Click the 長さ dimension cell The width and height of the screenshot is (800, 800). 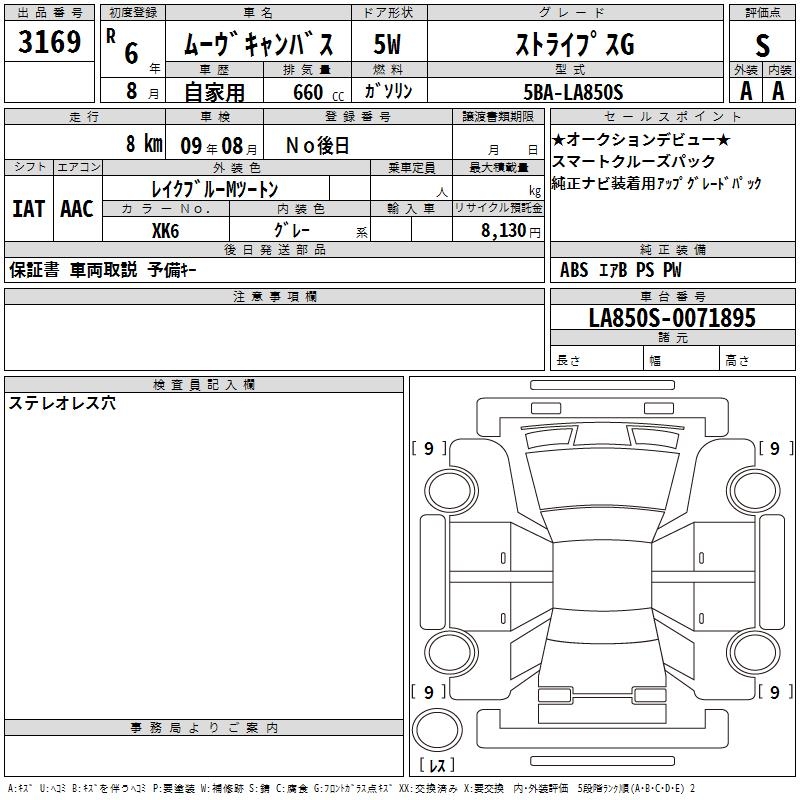(596, 358)
